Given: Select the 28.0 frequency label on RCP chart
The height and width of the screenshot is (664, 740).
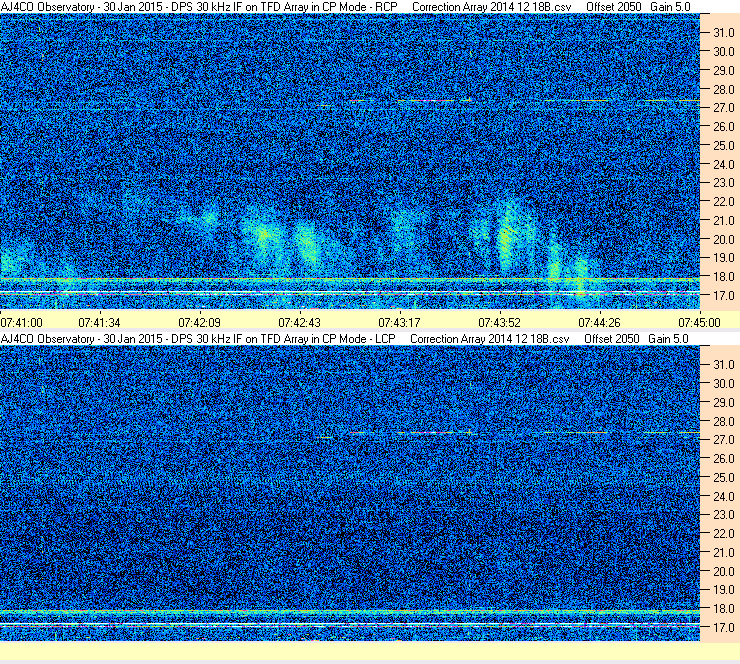Looking at the screenshot, I should pyautogui.click(x=723, y=90).
